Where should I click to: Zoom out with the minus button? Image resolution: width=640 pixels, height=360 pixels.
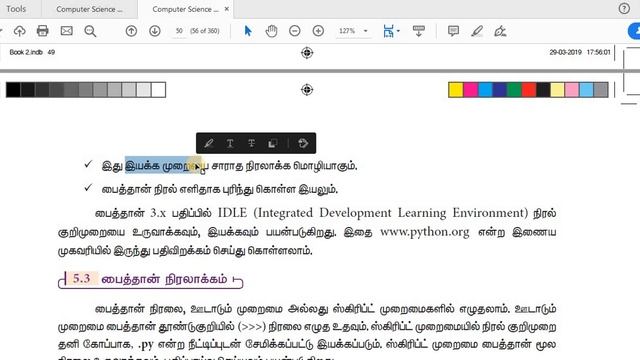coord(295,31)
